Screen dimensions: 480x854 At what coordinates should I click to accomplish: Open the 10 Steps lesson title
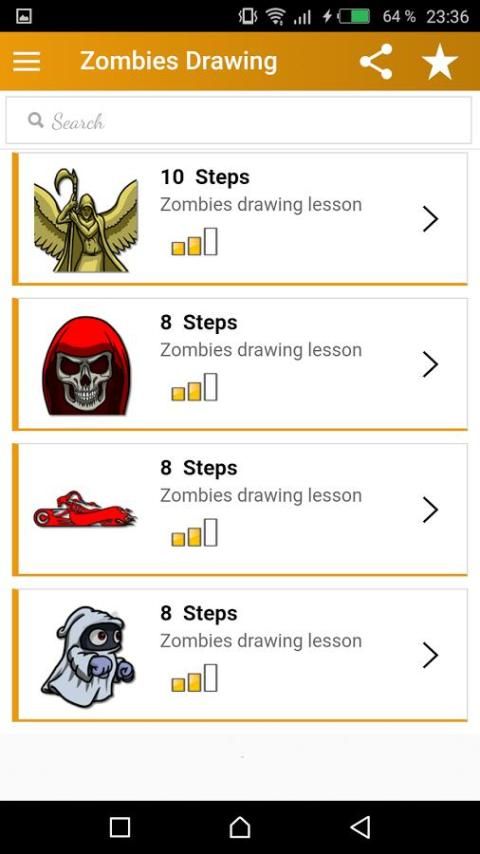coord(205,177)
